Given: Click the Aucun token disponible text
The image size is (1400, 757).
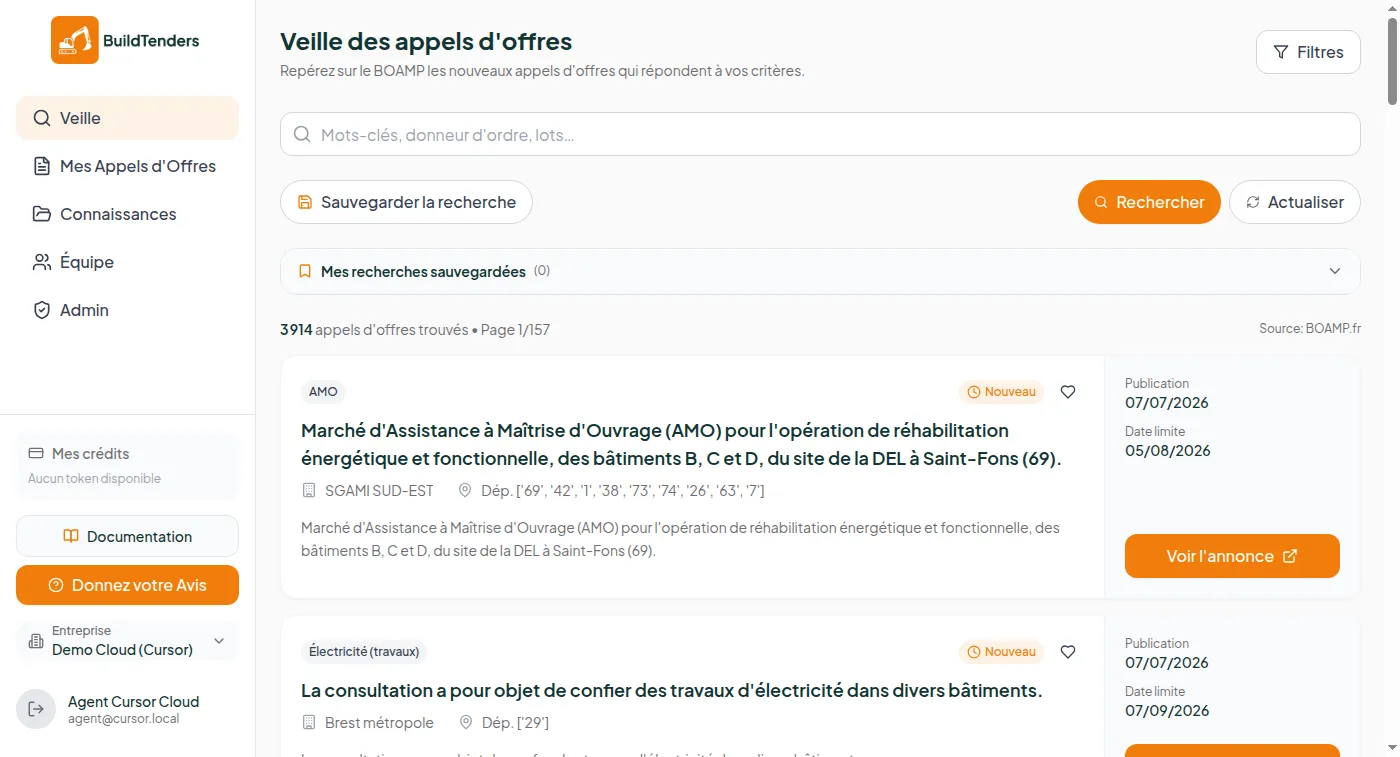Looking at the screenshot, I should (94, 478).
